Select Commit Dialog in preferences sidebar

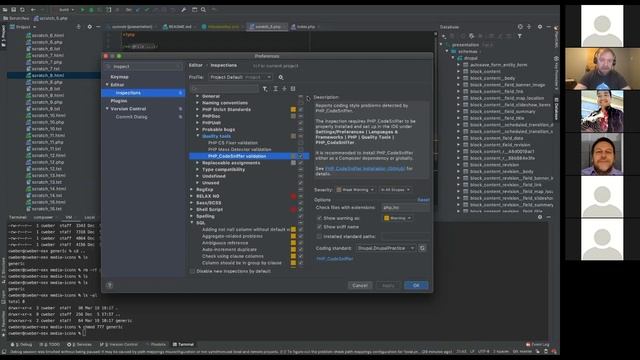(x=131, y=117)
